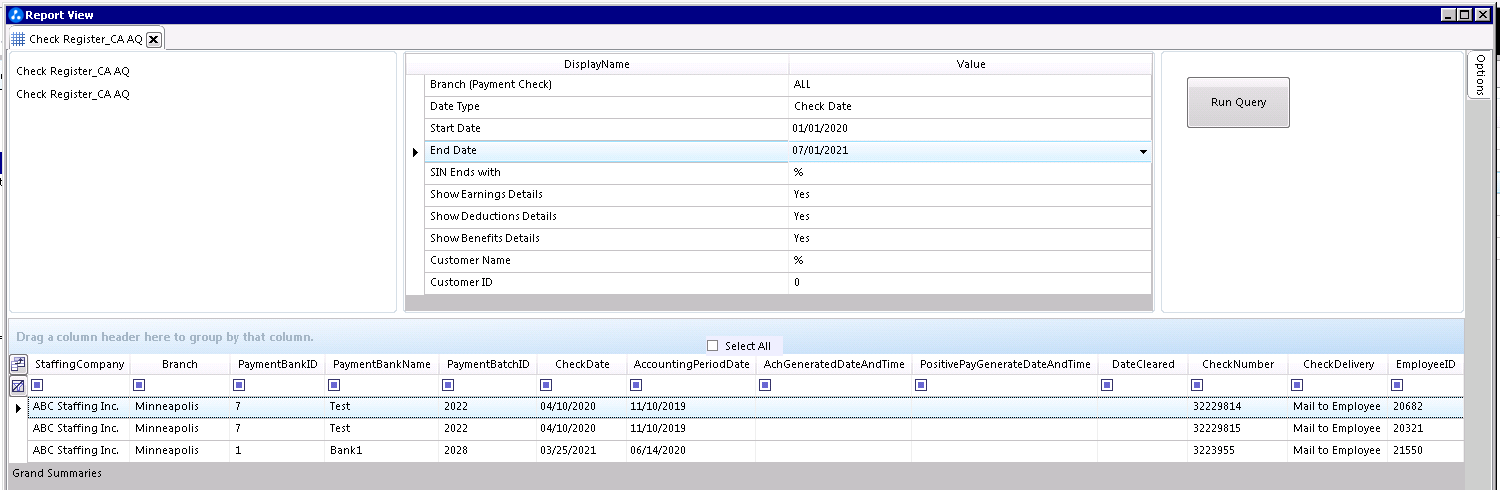This screenshot has width=1500, height=490.
Task: Edit the Start Date value 01/01/2020
Action: 970,129
